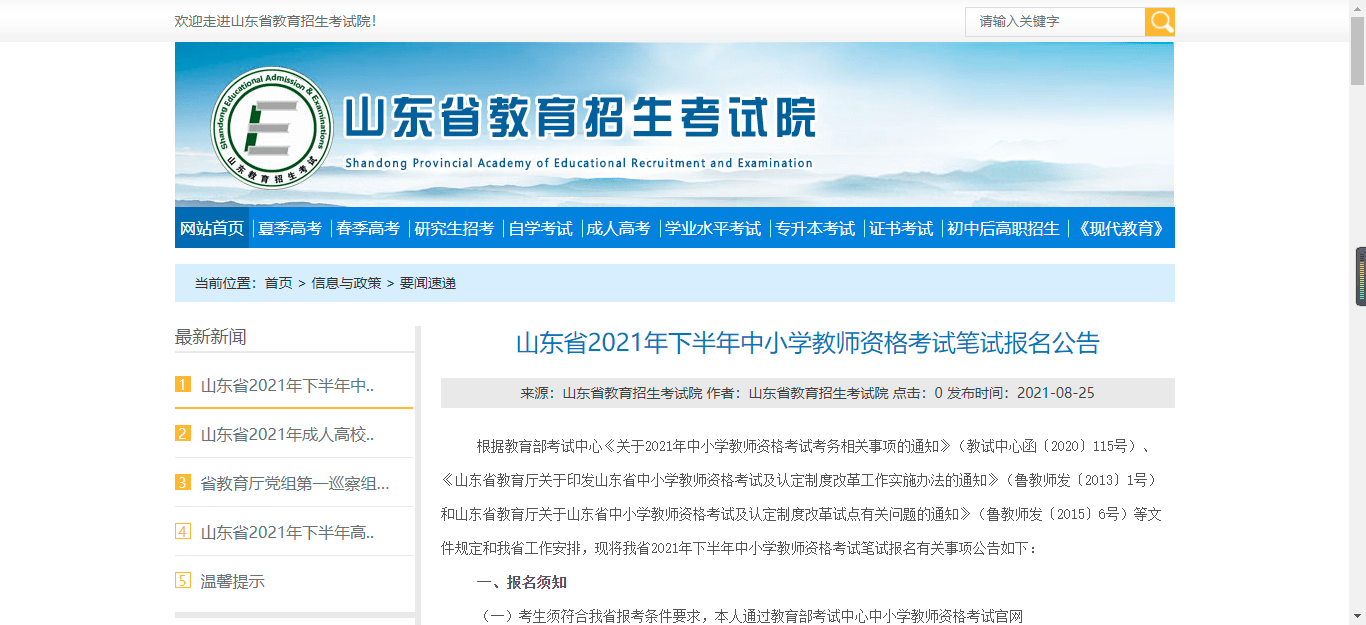The height and width of the screenshot is (625, 1366).
Task: Click the number 5 badge in news list
Action: click(x=183, y=580)
